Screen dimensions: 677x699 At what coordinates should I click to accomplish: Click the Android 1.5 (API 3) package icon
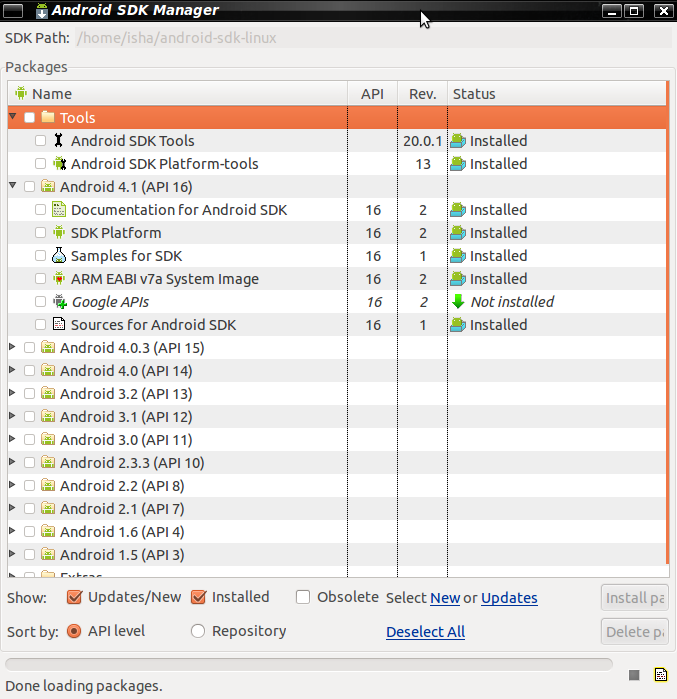(x=48, y=554)
